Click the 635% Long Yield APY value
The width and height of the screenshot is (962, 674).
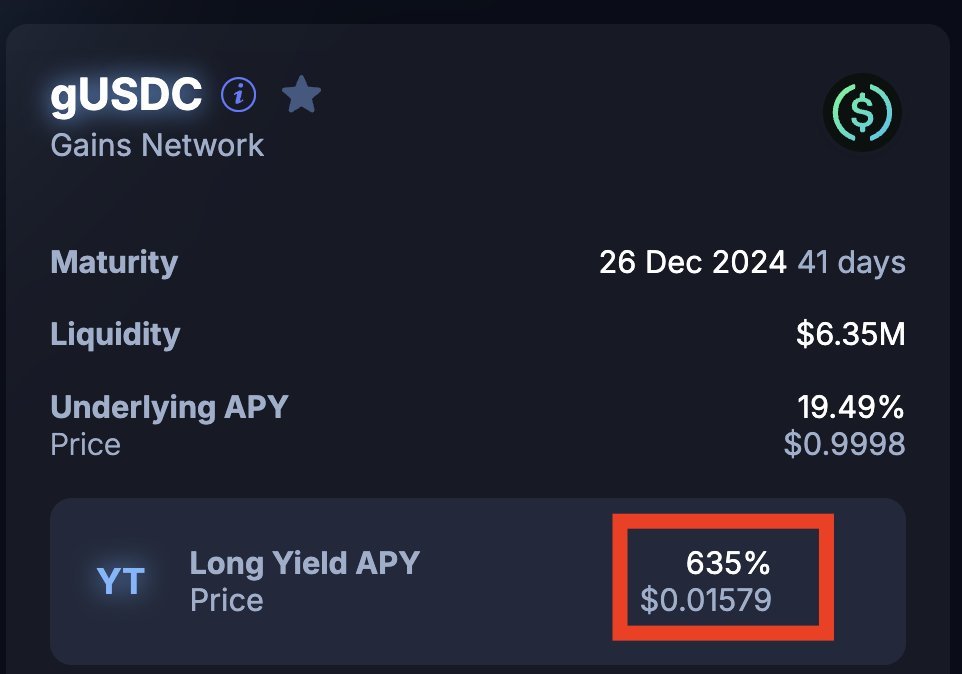[728, 563]
